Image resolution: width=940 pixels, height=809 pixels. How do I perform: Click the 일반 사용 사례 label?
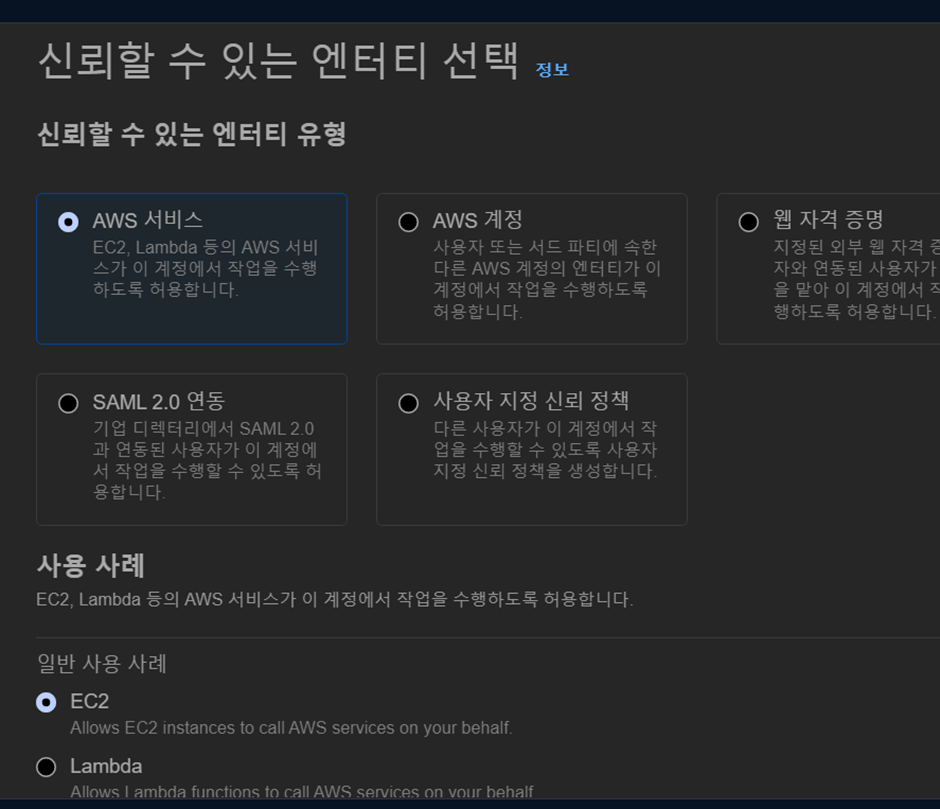pos(102,663)
